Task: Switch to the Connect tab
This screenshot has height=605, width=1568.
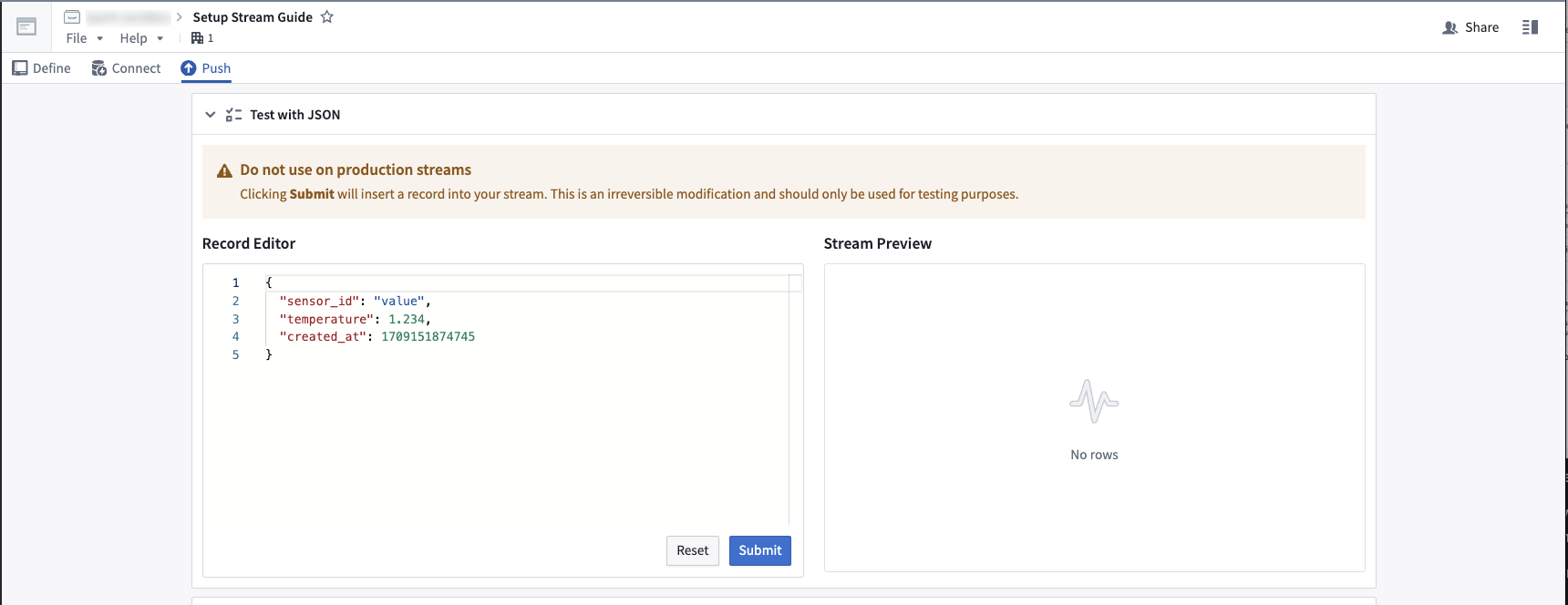Action: coord(126,68)
